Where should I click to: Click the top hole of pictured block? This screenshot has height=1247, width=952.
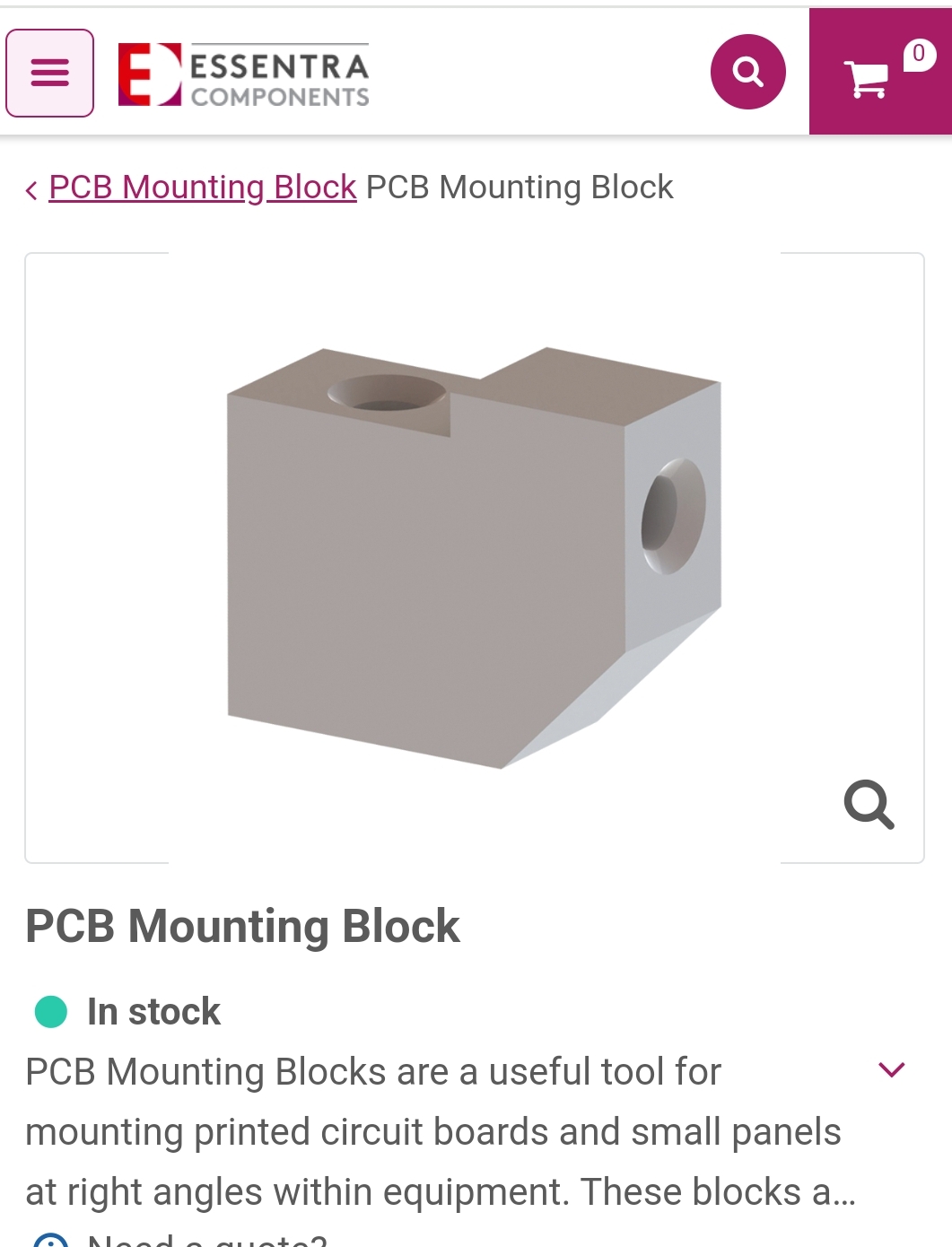387,393
